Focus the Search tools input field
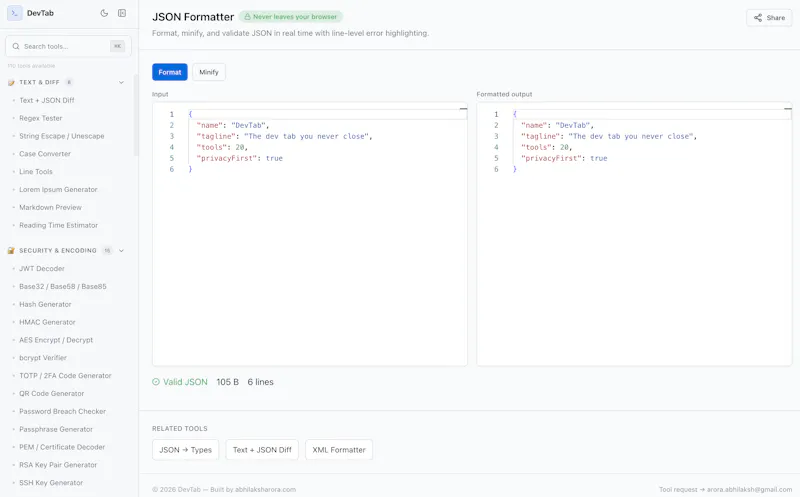Image resolution: width=800 pixels, height=497 pixels. click(x=68, y=46)
